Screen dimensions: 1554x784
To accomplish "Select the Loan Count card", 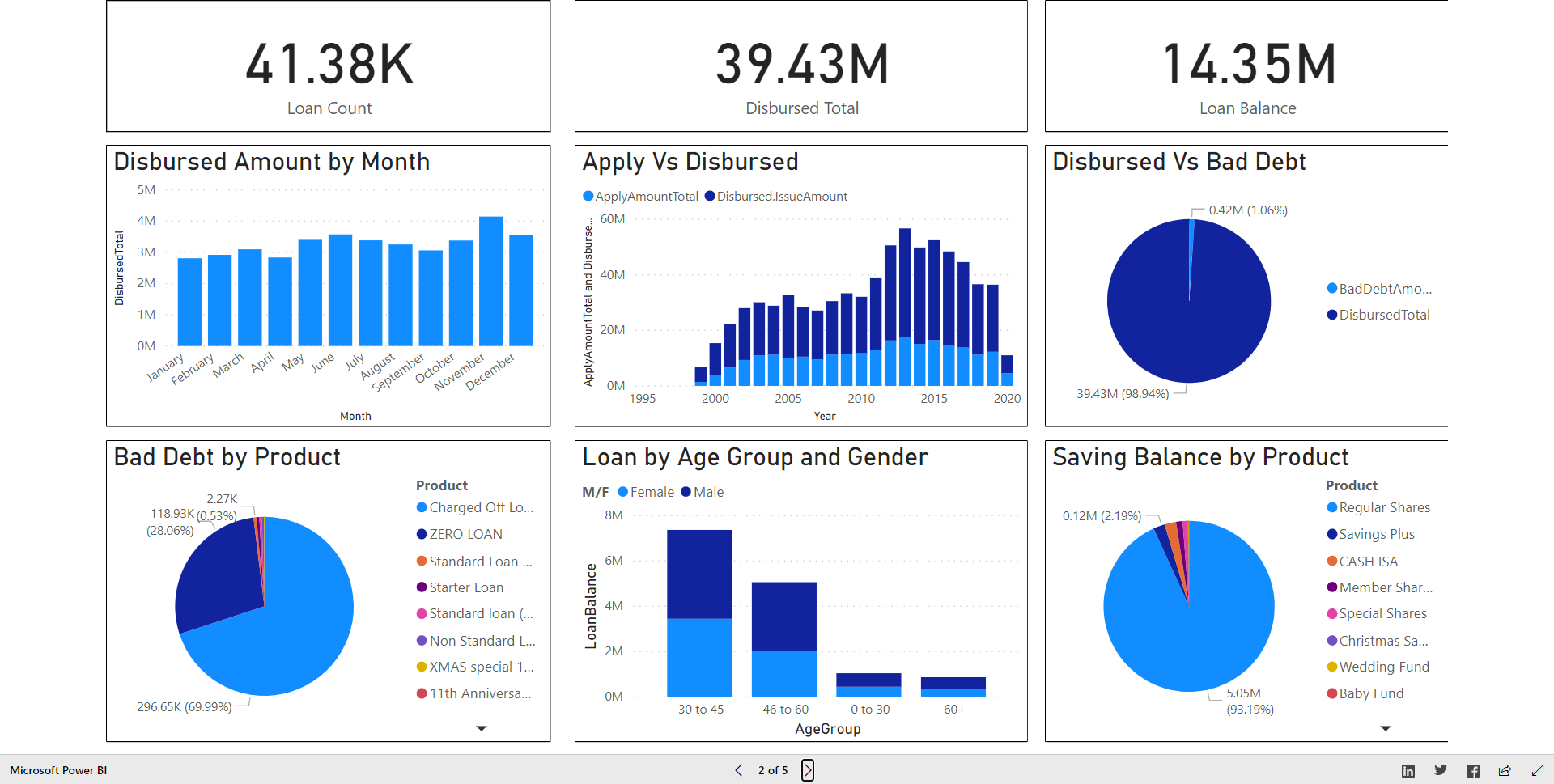I will click(329, 66).
